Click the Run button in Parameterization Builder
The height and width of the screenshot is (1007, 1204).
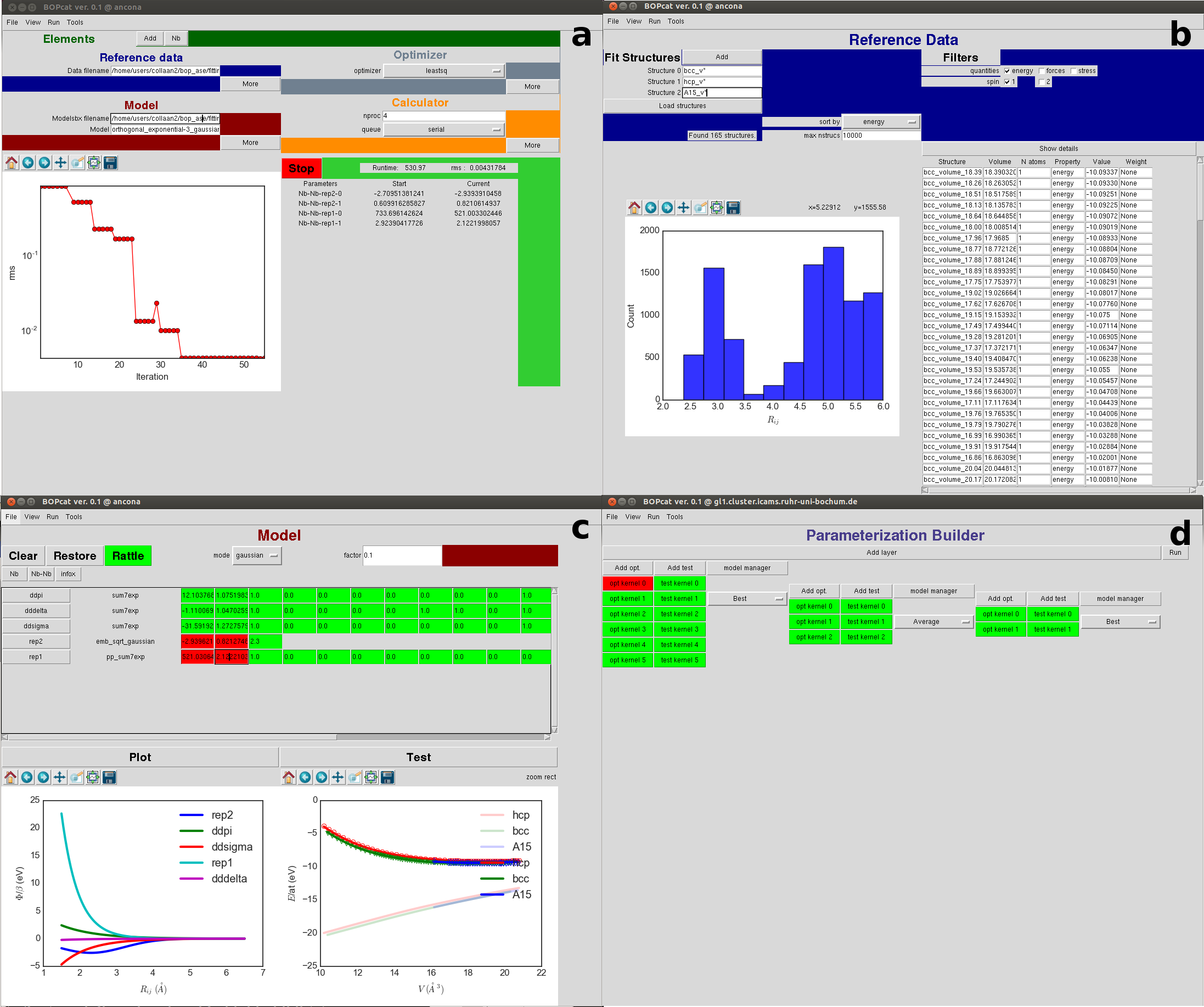[x=1175, y=552]
